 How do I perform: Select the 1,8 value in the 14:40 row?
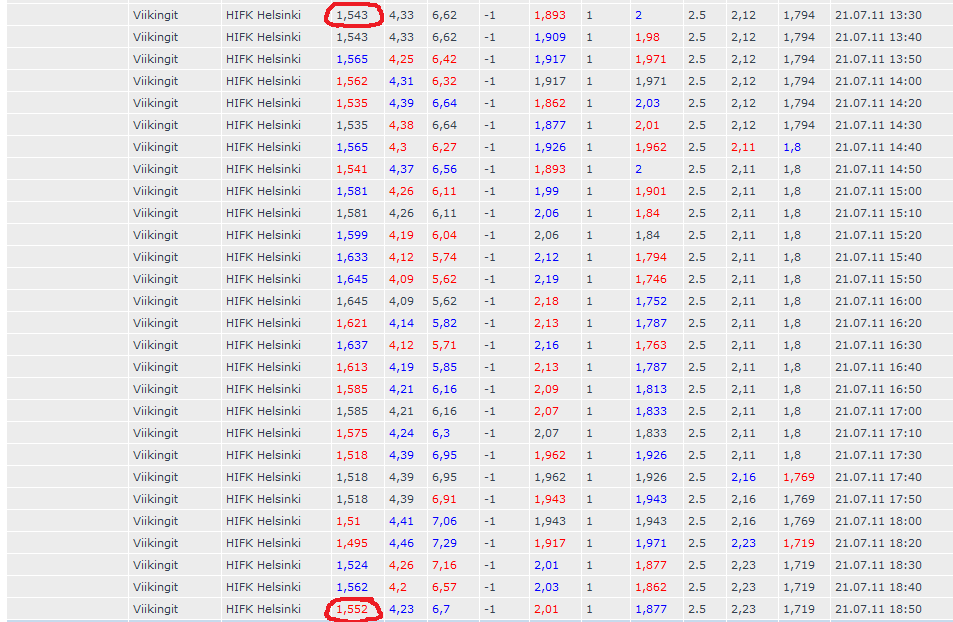pyautogui.click(x=792, y=147)
